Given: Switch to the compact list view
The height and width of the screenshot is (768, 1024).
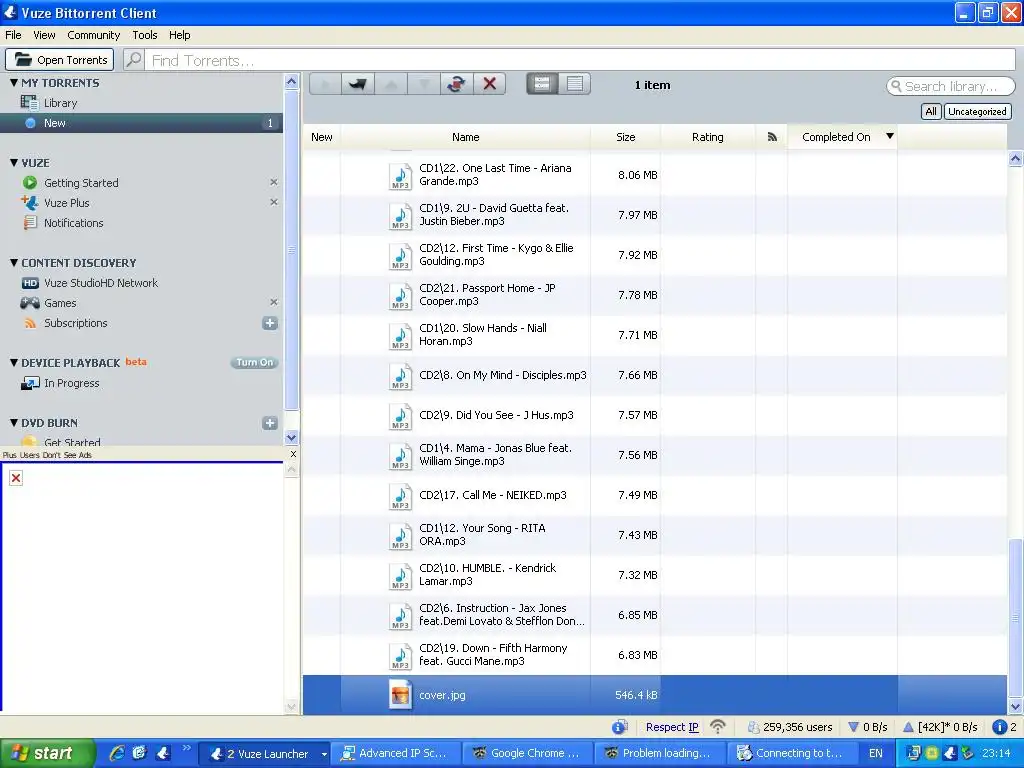Looking at the screenshot, I should (x=575, y=84).
